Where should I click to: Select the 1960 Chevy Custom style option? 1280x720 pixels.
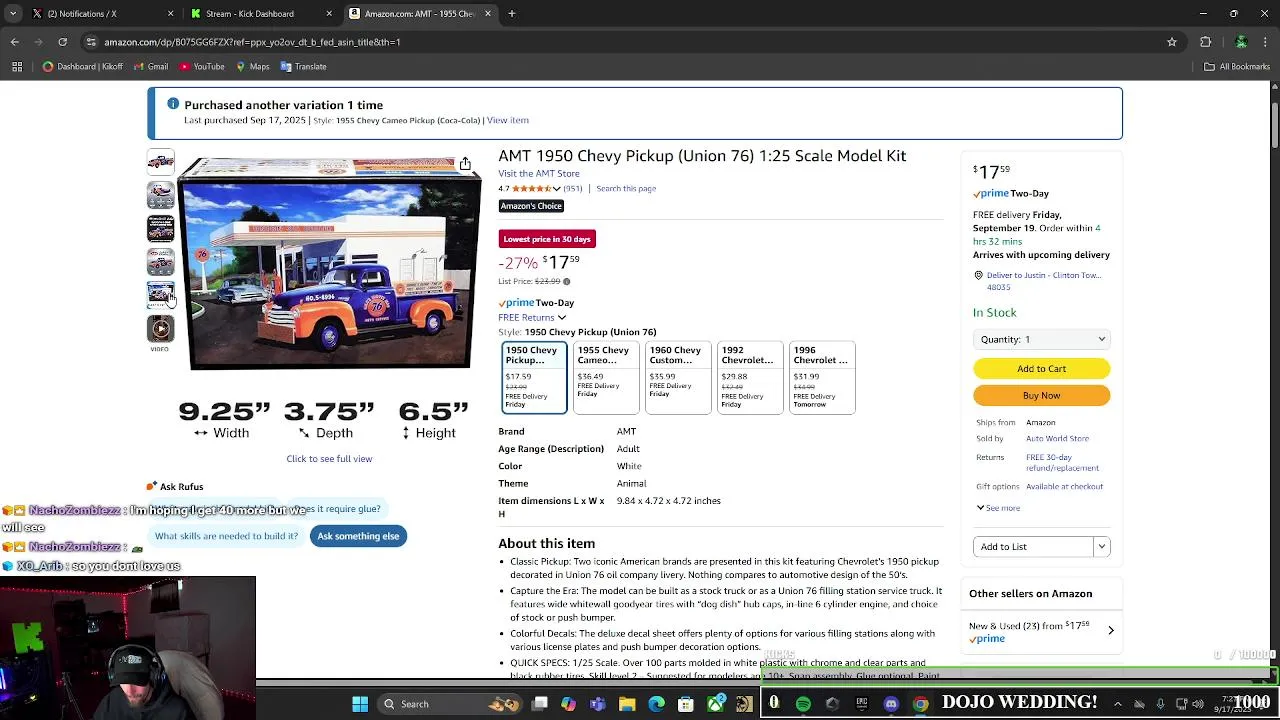(x=678, y=377)
